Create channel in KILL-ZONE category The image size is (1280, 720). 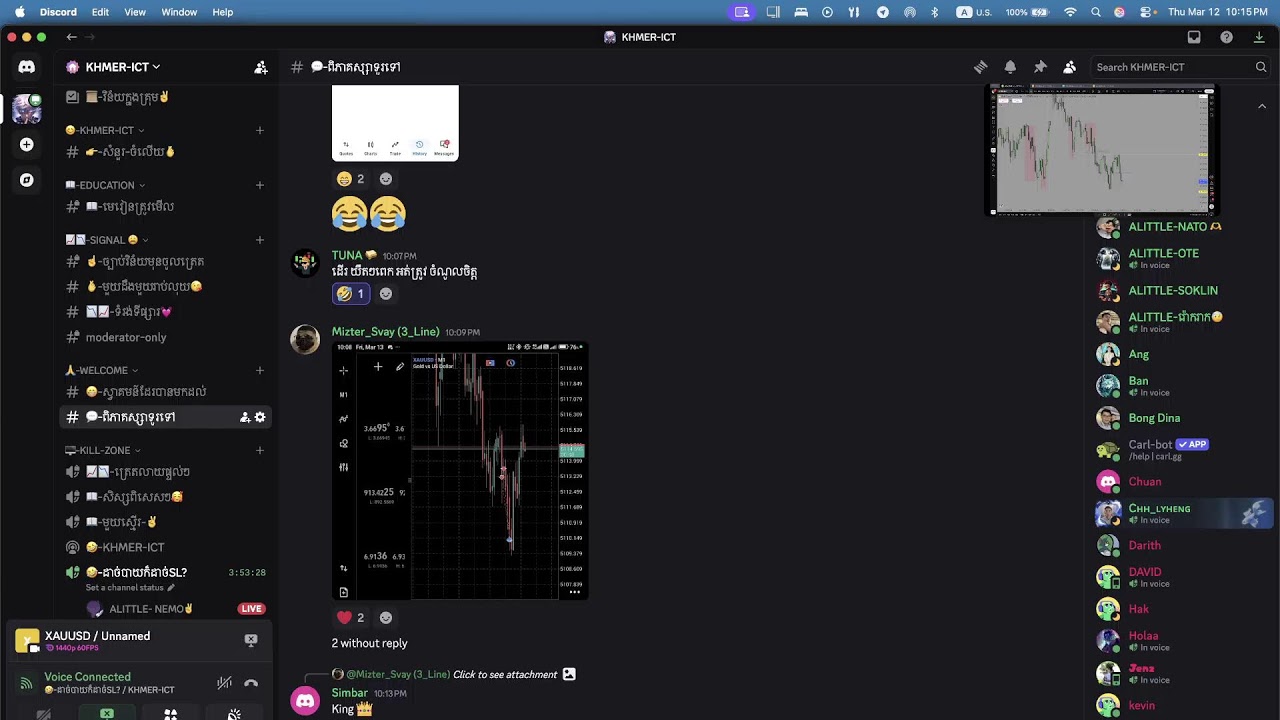click(x=260, y=450)
